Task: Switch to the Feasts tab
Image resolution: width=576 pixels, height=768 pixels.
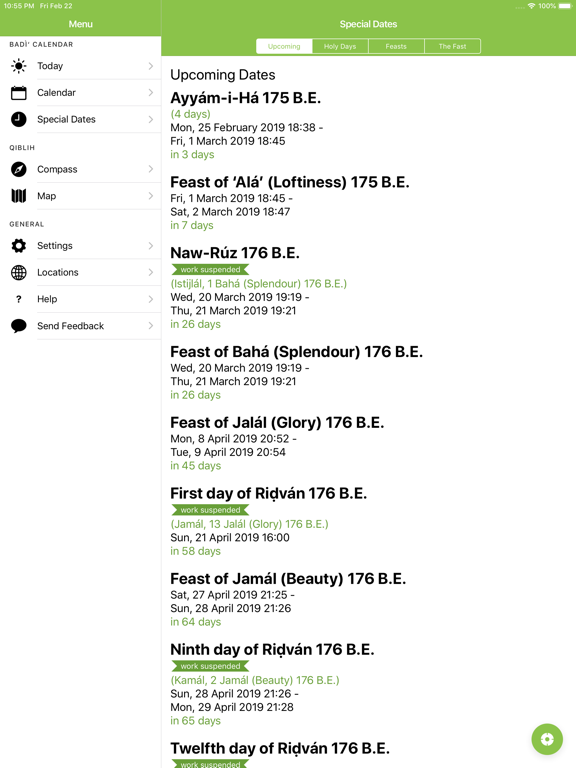Action: (396, 46)
